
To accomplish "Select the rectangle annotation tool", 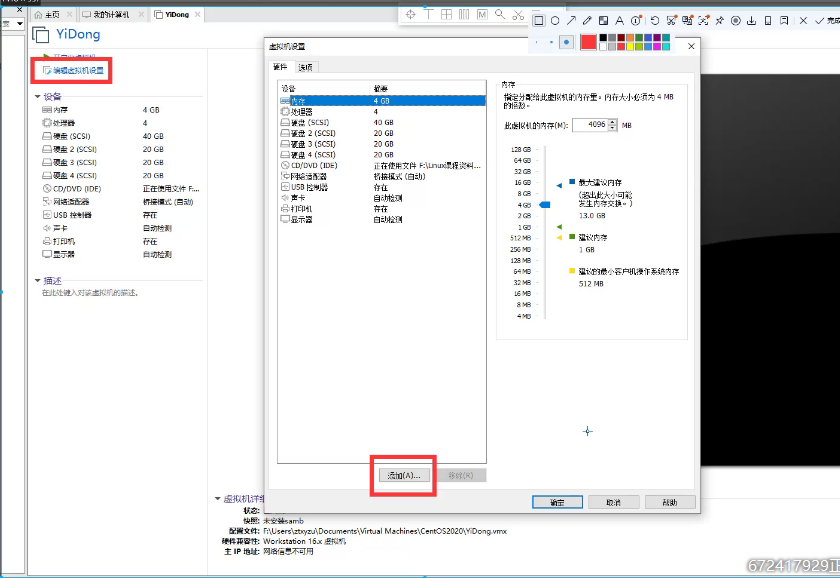I will [539, 21].
